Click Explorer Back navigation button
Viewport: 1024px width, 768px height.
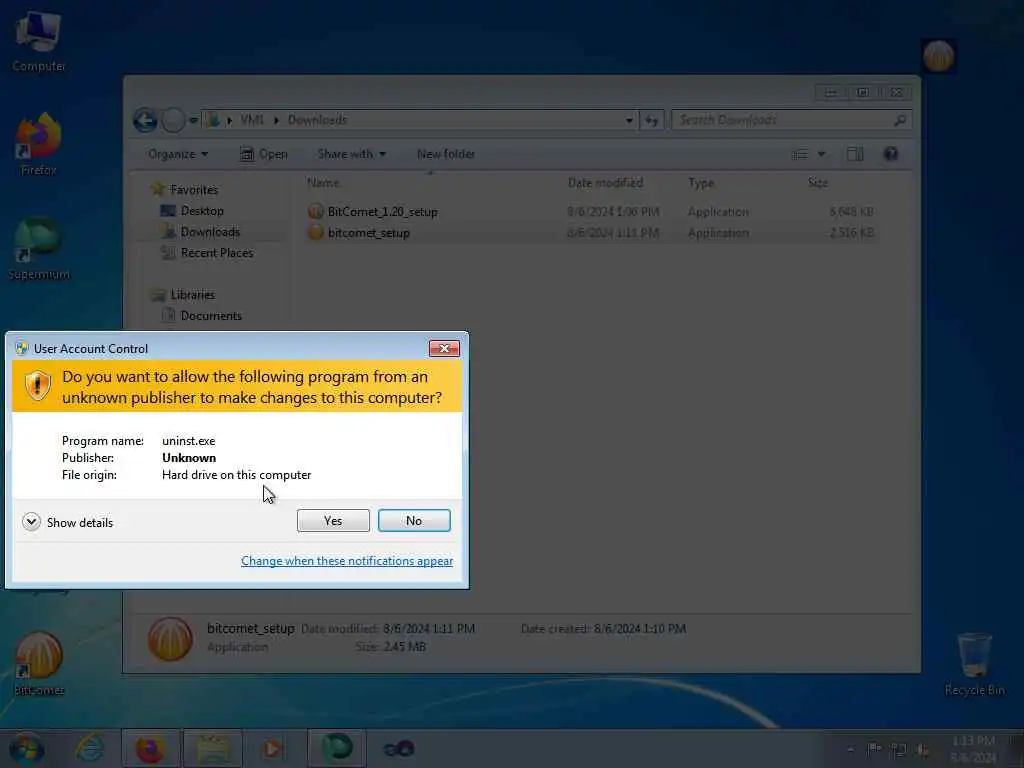tap(145, 120)
